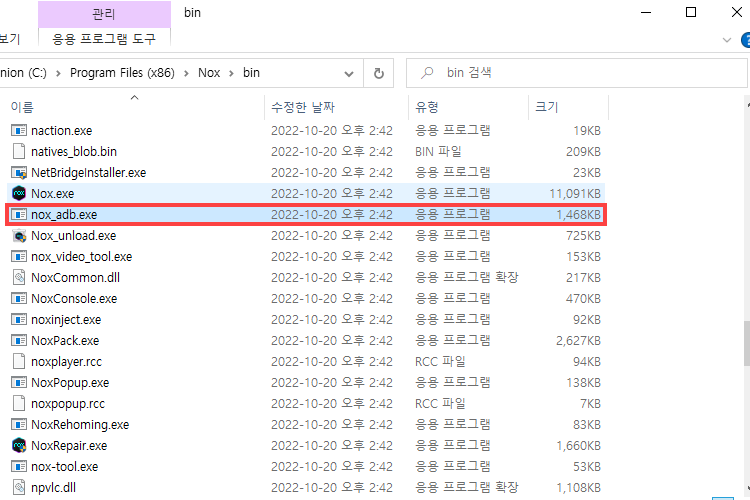Click the noxinject.exe icon
This screenshot has height=500, width=750.
(x=19, y=319)
